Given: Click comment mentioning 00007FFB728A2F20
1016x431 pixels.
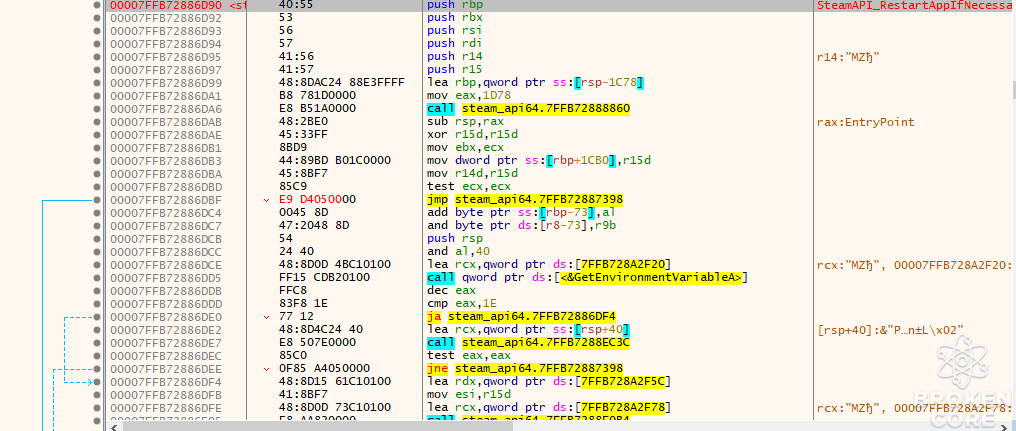Looking at the screenshot, I should [916, 264].
